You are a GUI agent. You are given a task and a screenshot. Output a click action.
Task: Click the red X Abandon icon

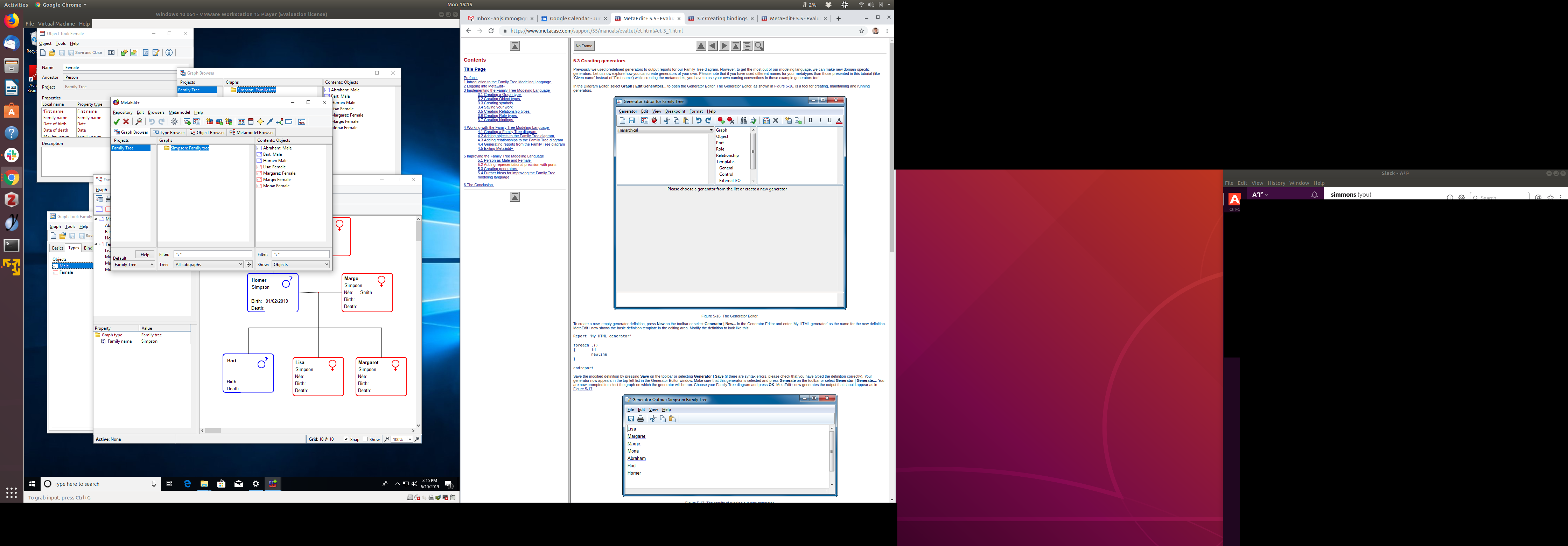126,122
